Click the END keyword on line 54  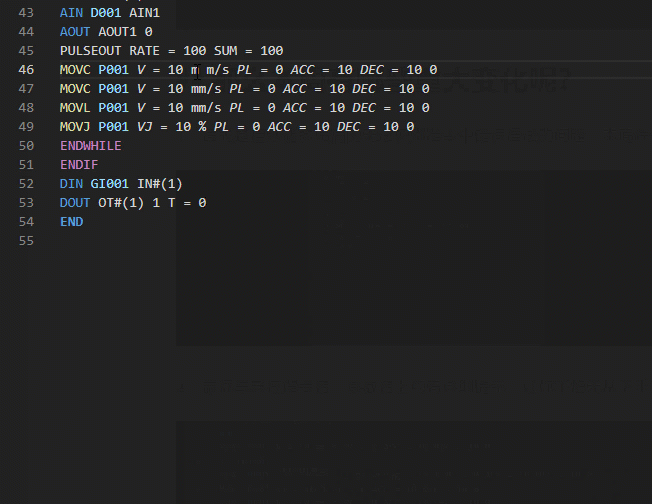(71, 222)
